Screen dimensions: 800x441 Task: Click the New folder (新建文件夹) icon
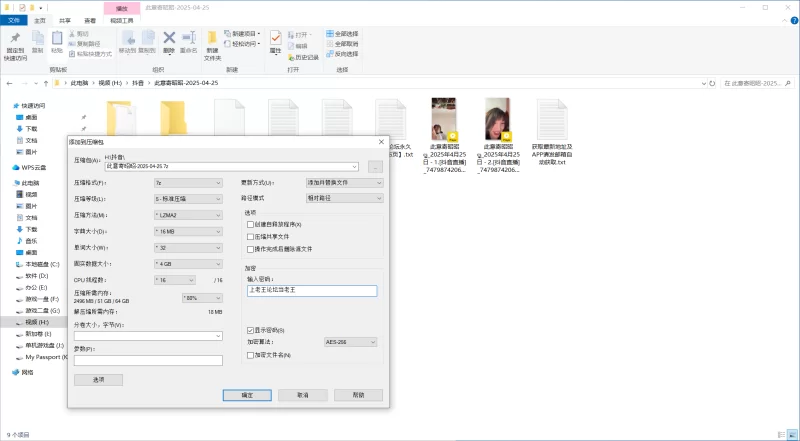pyautogui.click(x=212, y=38)
